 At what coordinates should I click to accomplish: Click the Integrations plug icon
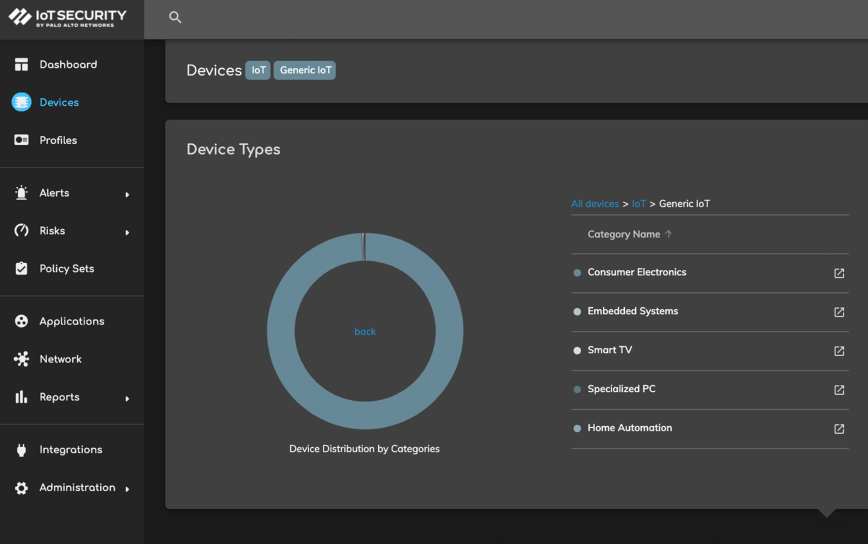pyautogui.click(x=21, y=450)
